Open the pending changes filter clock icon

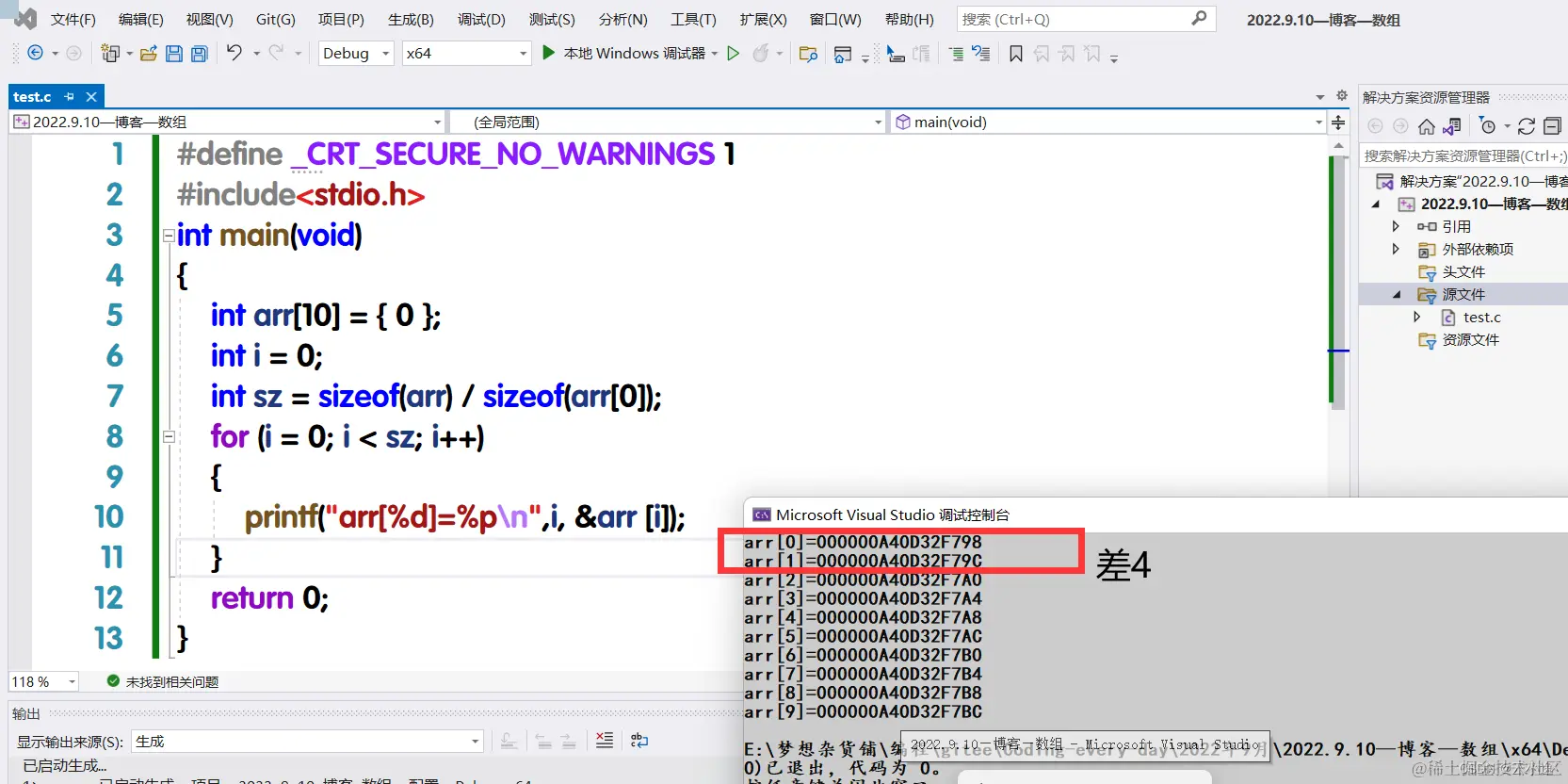1487,126
